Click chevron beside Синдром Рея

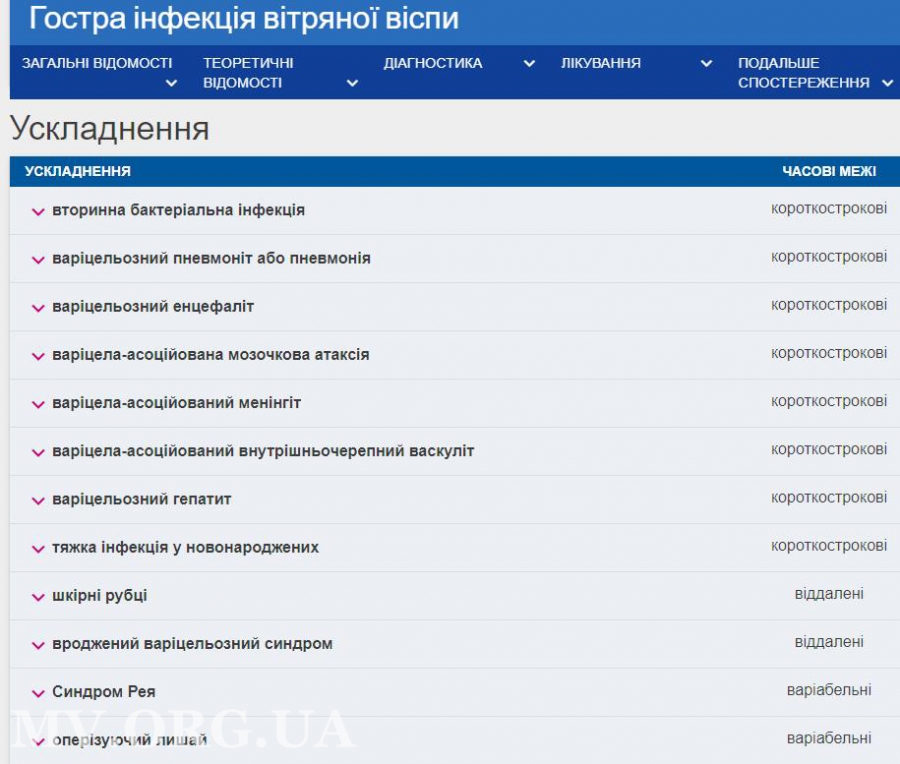click(38, 693)
